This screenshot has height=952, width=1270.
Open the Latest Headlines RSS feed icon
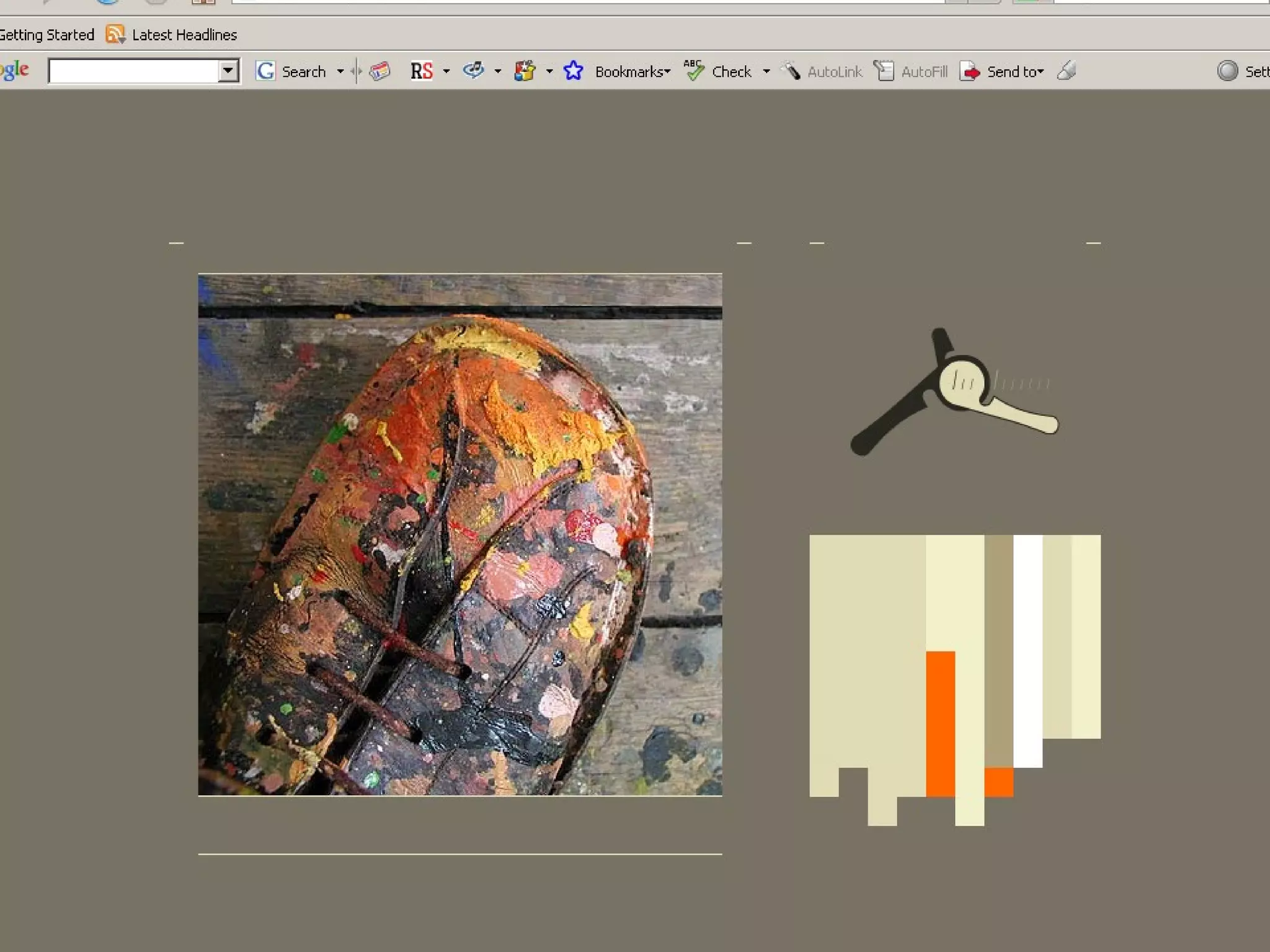pyautogui.click(x=115, y=34)
